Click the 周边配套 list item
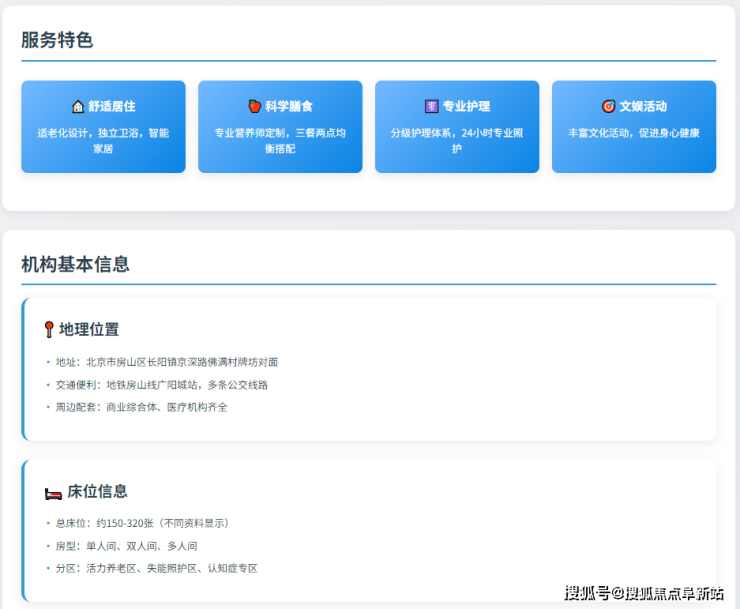 141,407
